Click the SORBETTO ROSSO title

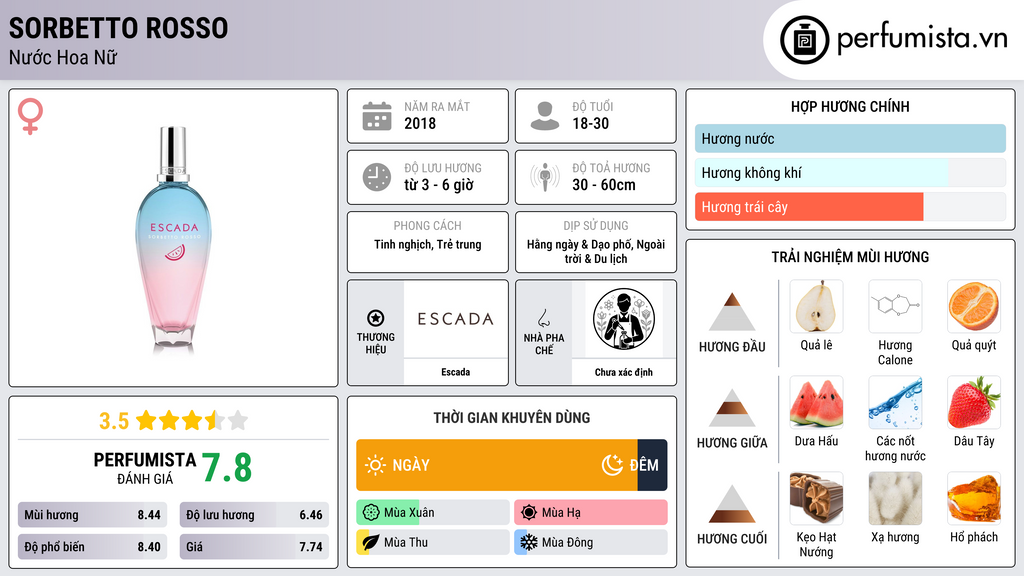pos(118,28)
